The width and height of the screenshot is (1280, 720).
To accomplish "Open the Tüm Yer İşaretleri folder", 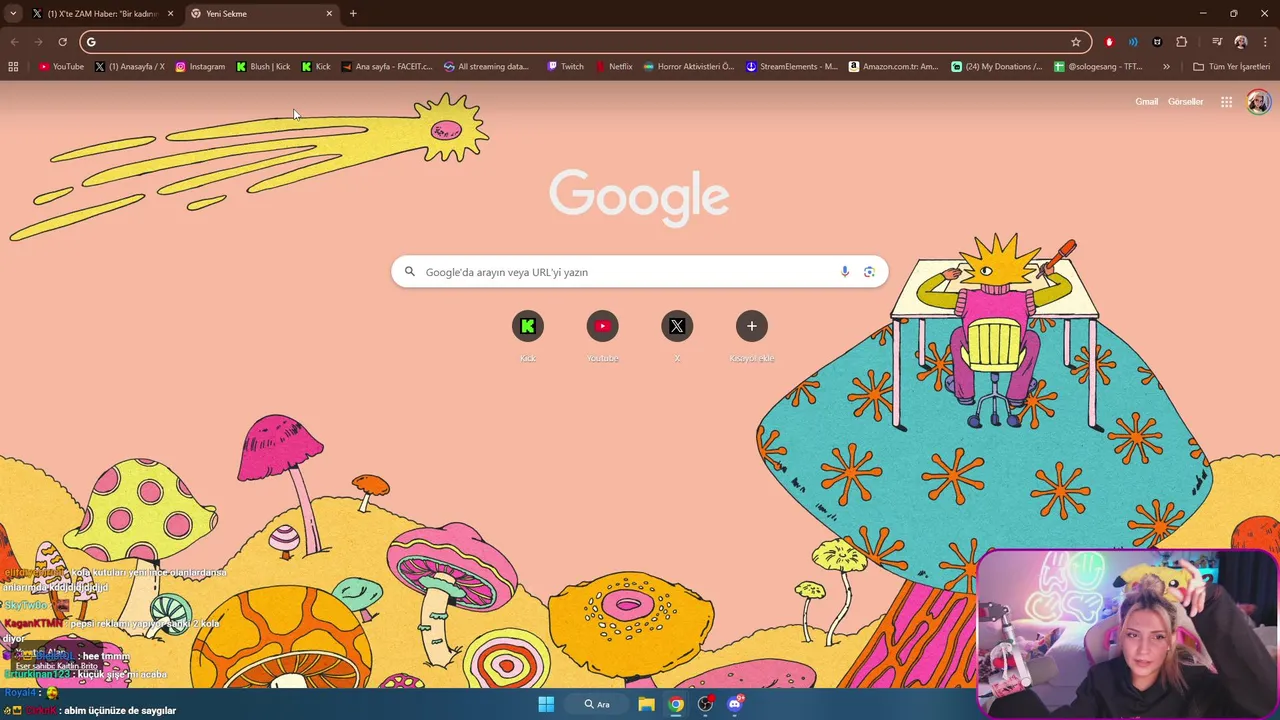I will pos(1231,67).
